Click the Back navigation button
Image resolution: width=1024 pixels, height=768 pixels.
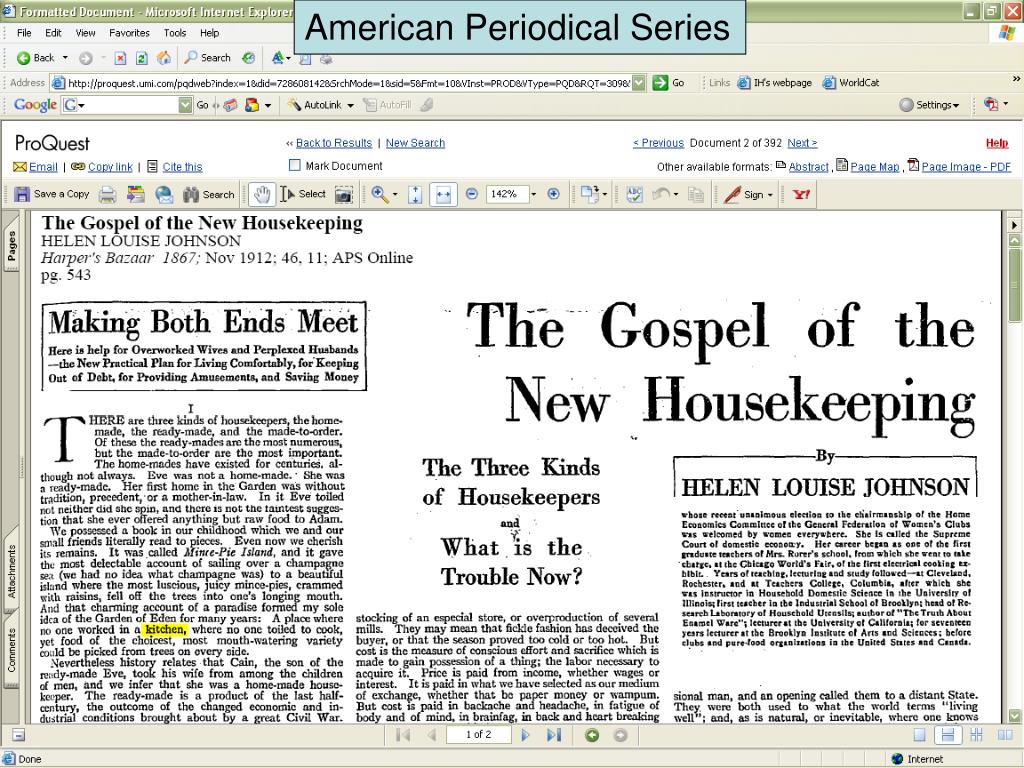coord(35,58)
